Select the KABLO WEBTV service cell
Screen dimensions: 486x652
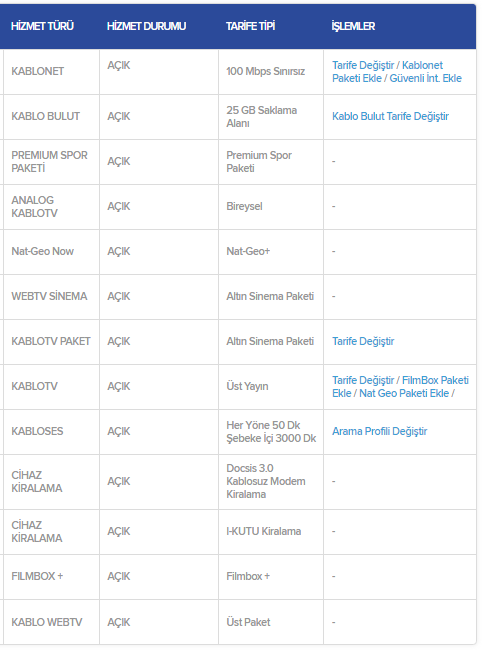coord(52,622)
